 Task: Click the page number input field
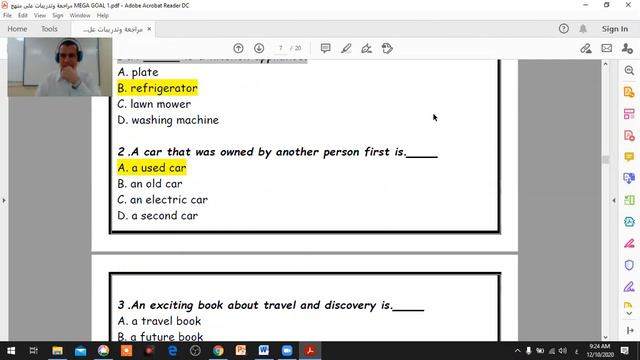click(x=280, y=48)
